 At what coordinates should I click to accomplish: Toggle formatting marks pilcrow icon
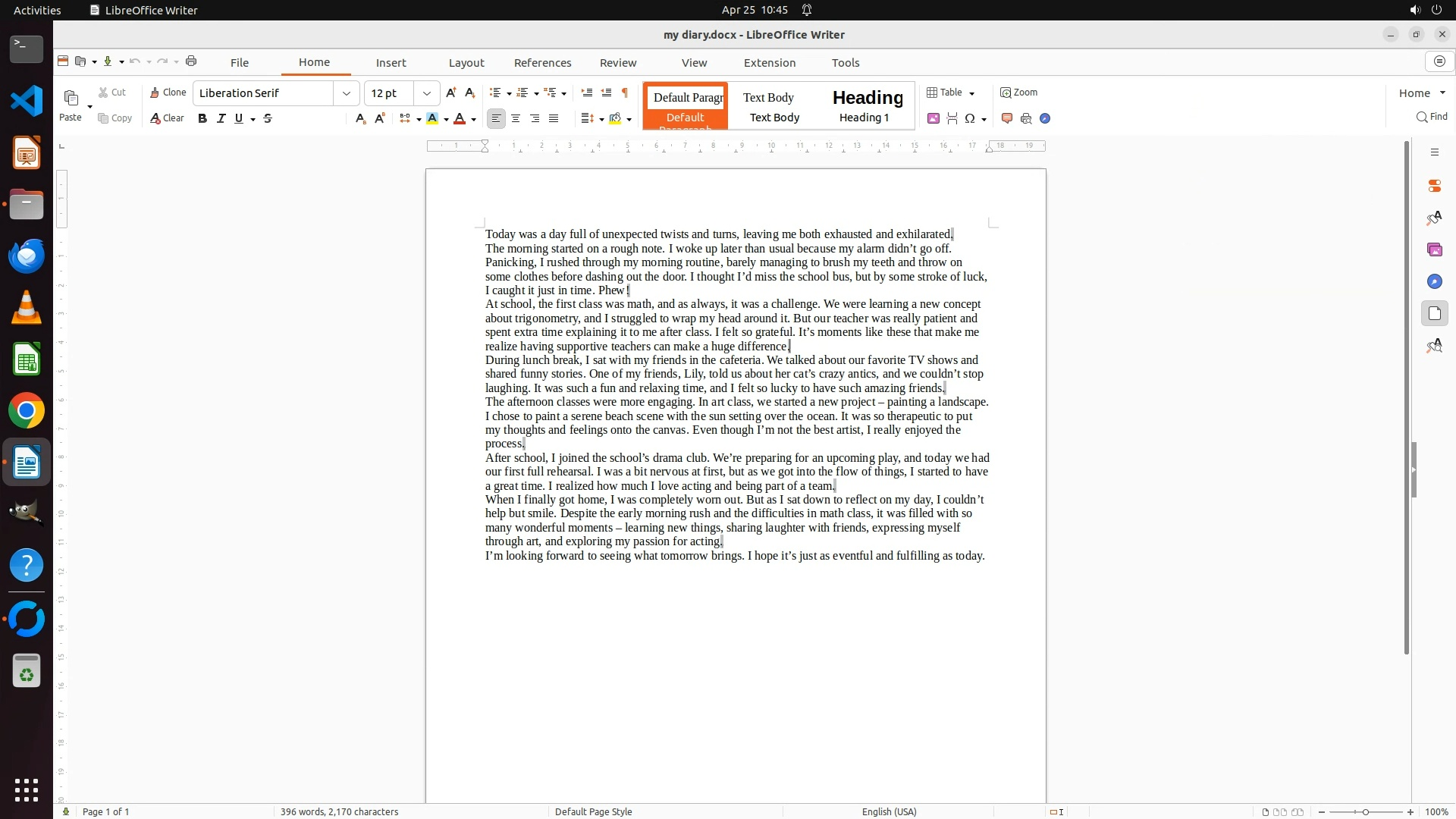[625, 93]
